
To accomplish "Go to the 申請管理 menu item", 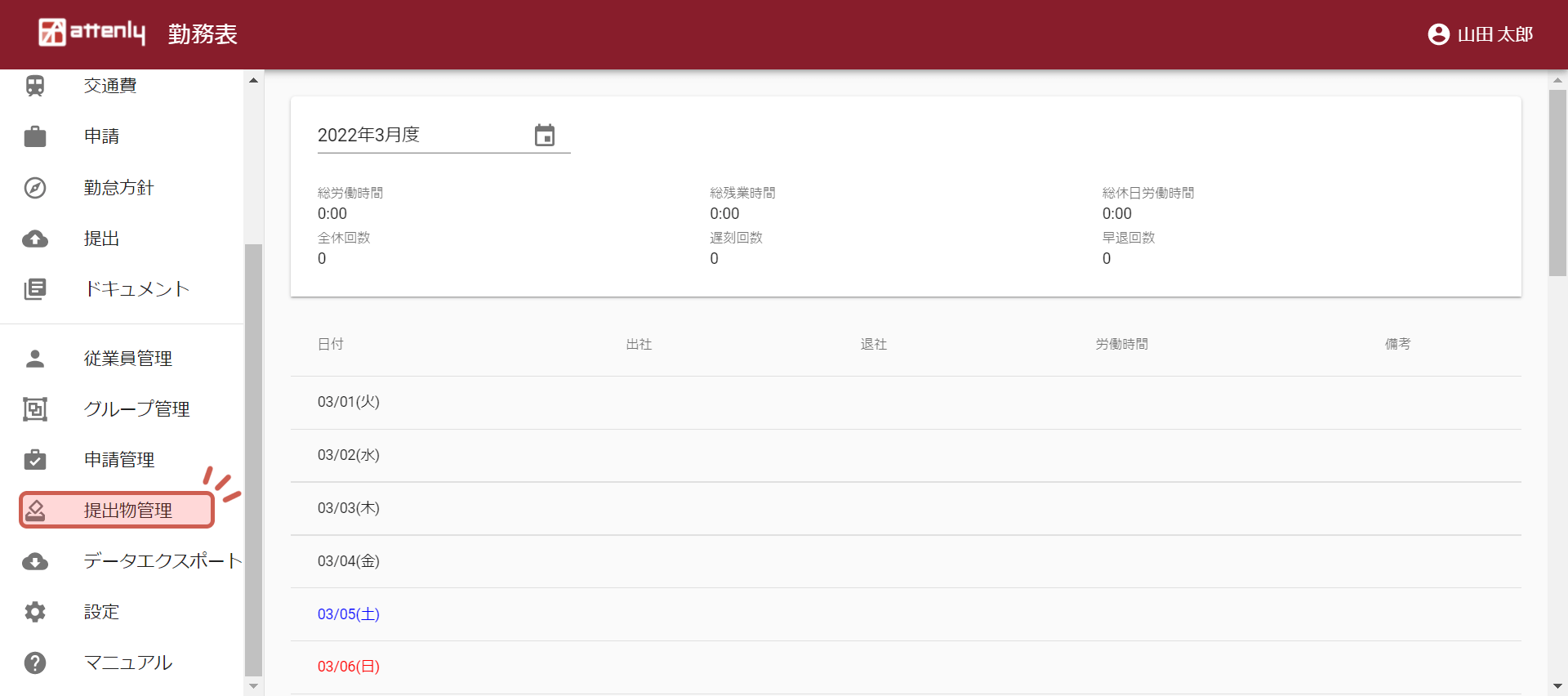I will 119,460.
